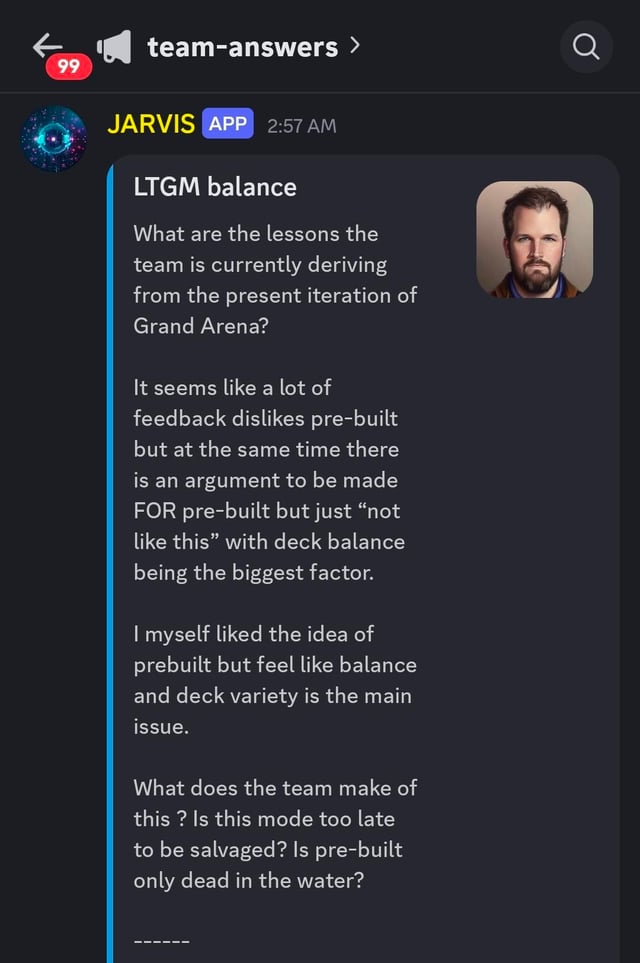Tap the yellow JARVIS username
The image size is (640, 963).
(151, 124)
